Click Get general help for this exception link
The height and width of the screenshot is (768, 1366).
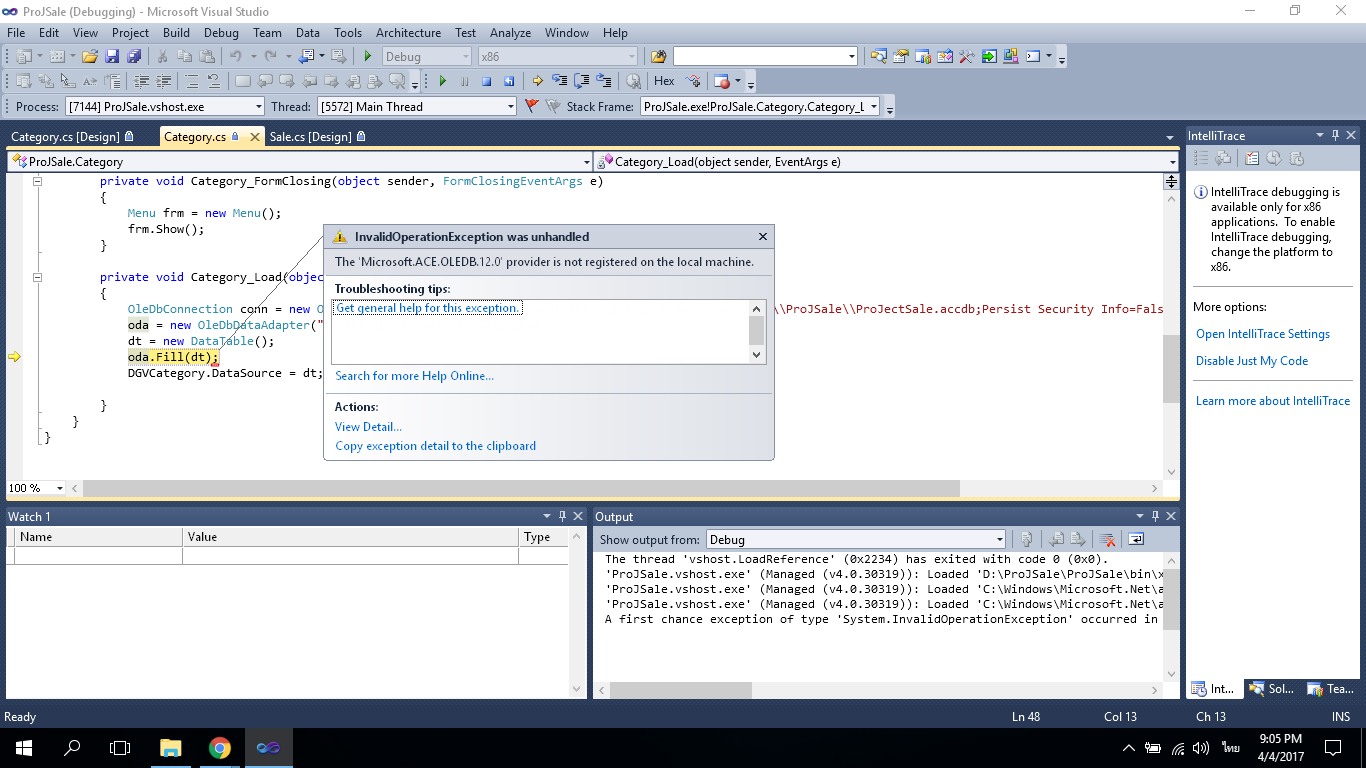(x=427, y=308)
